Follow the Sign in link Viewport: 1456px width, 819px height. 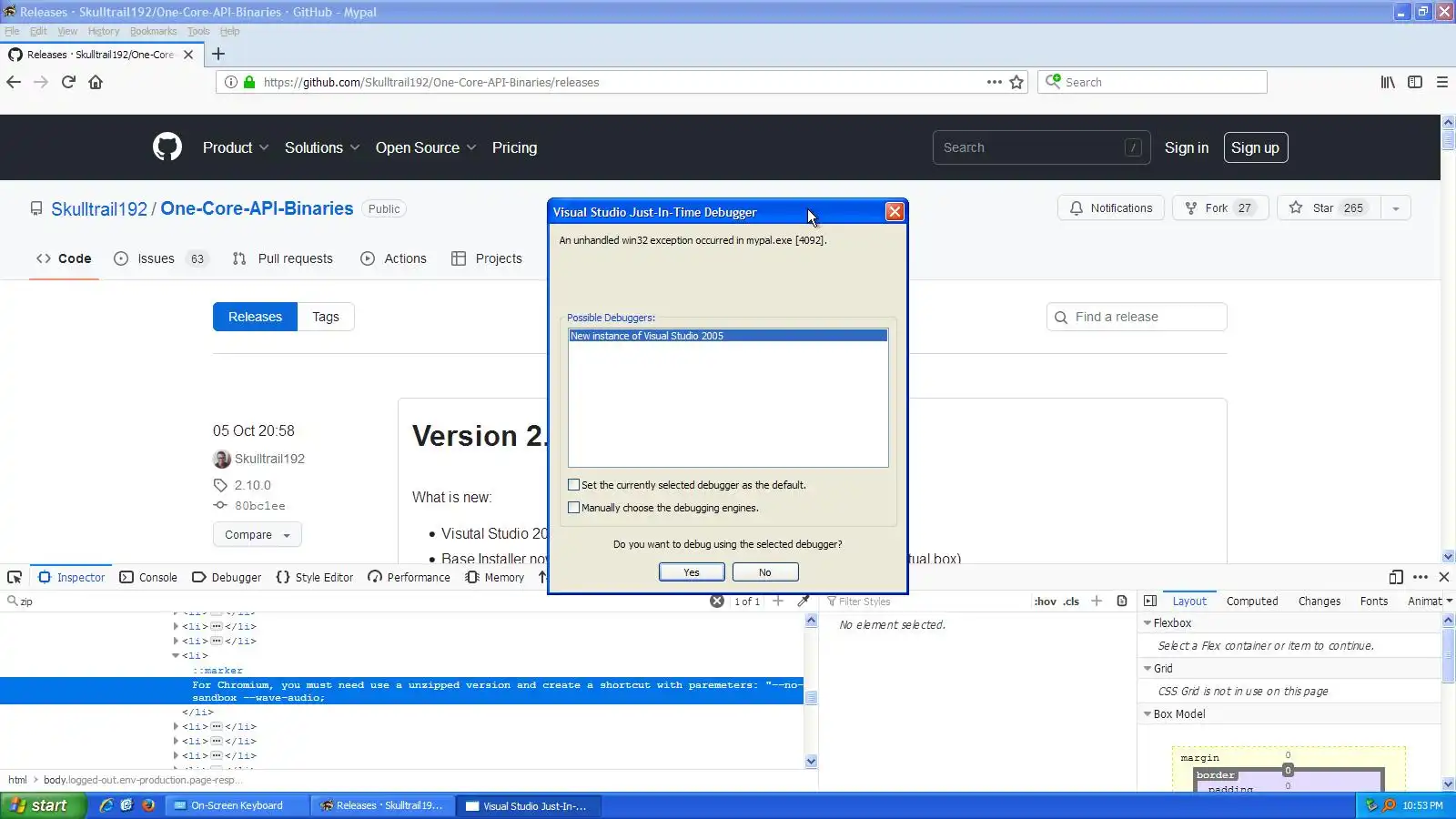1187,147
